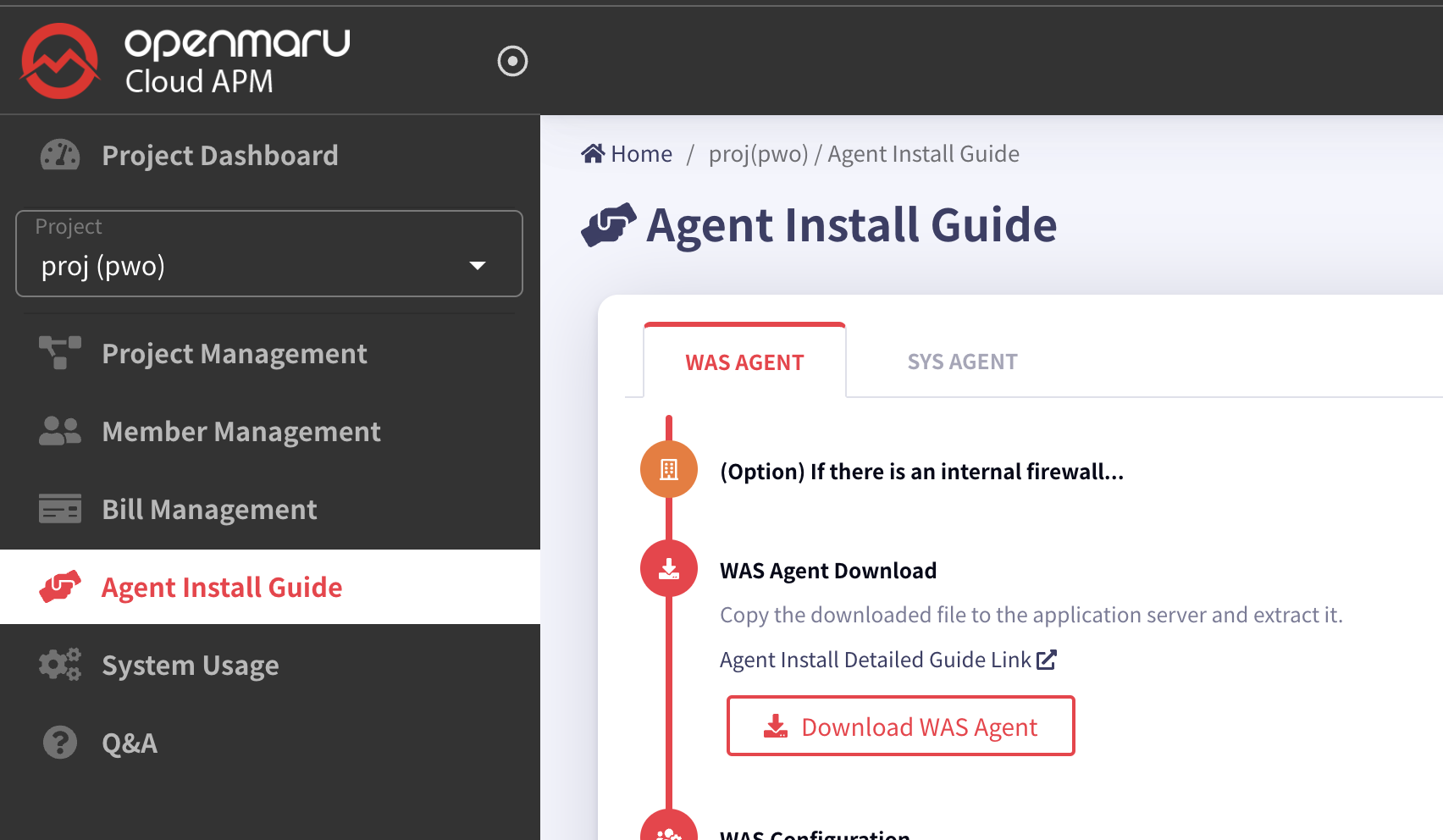Select the WAS AGENT tab

click(x=744, y=362)
